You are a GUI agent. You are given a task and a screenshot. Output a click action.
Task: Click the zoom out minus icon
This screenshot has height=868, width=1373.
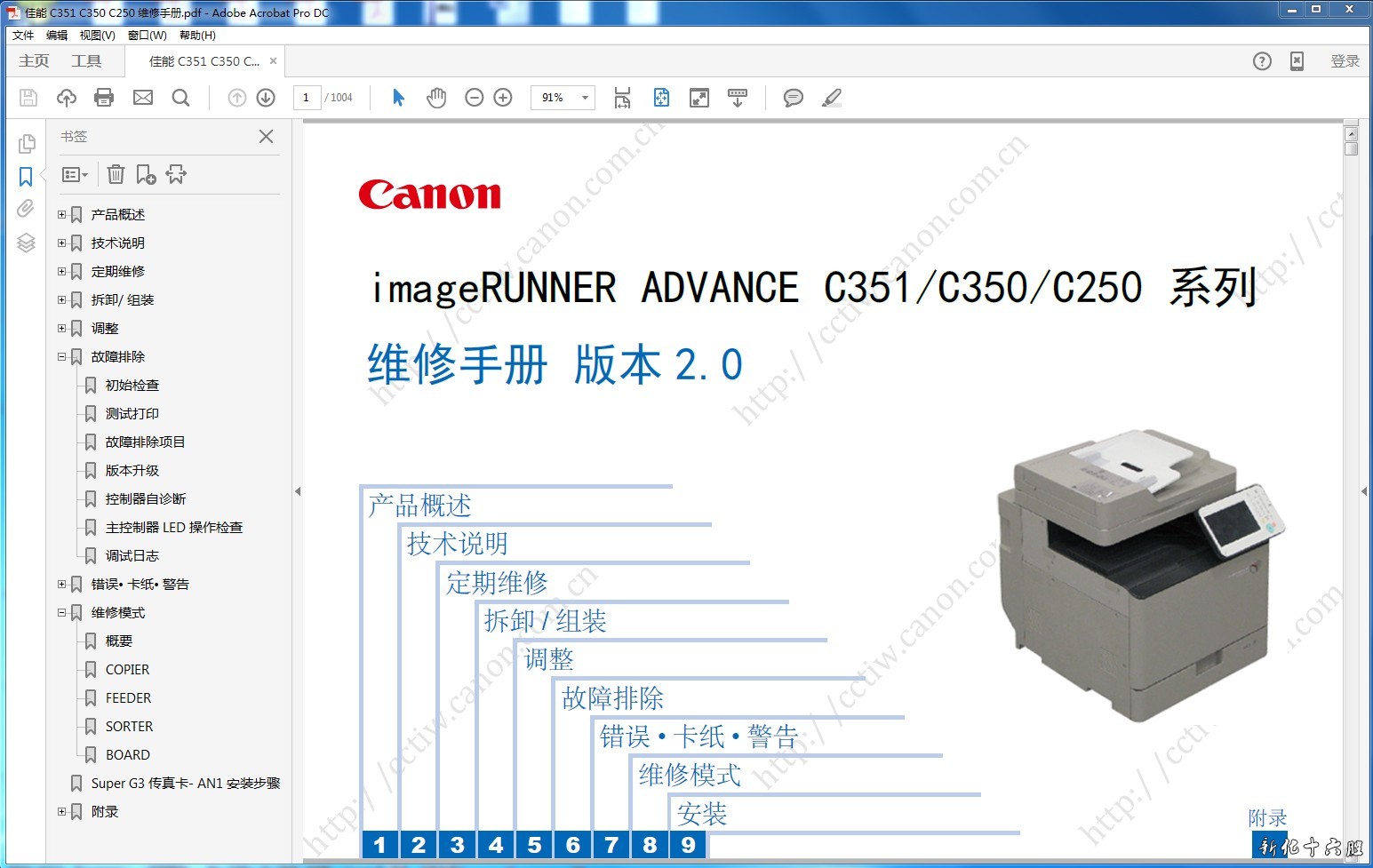pyautogui.click(x=475, y=98)
